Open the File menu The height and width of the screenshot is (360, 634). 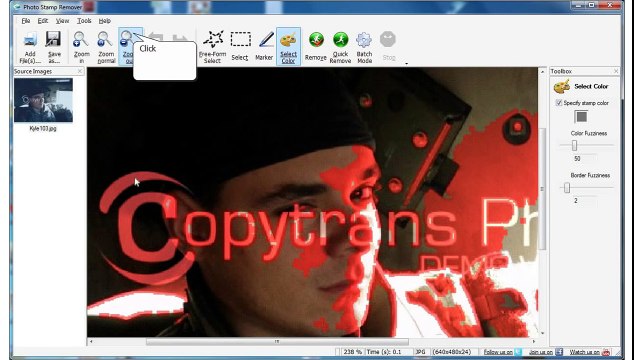pyautogui.click(x=26, y=21)
